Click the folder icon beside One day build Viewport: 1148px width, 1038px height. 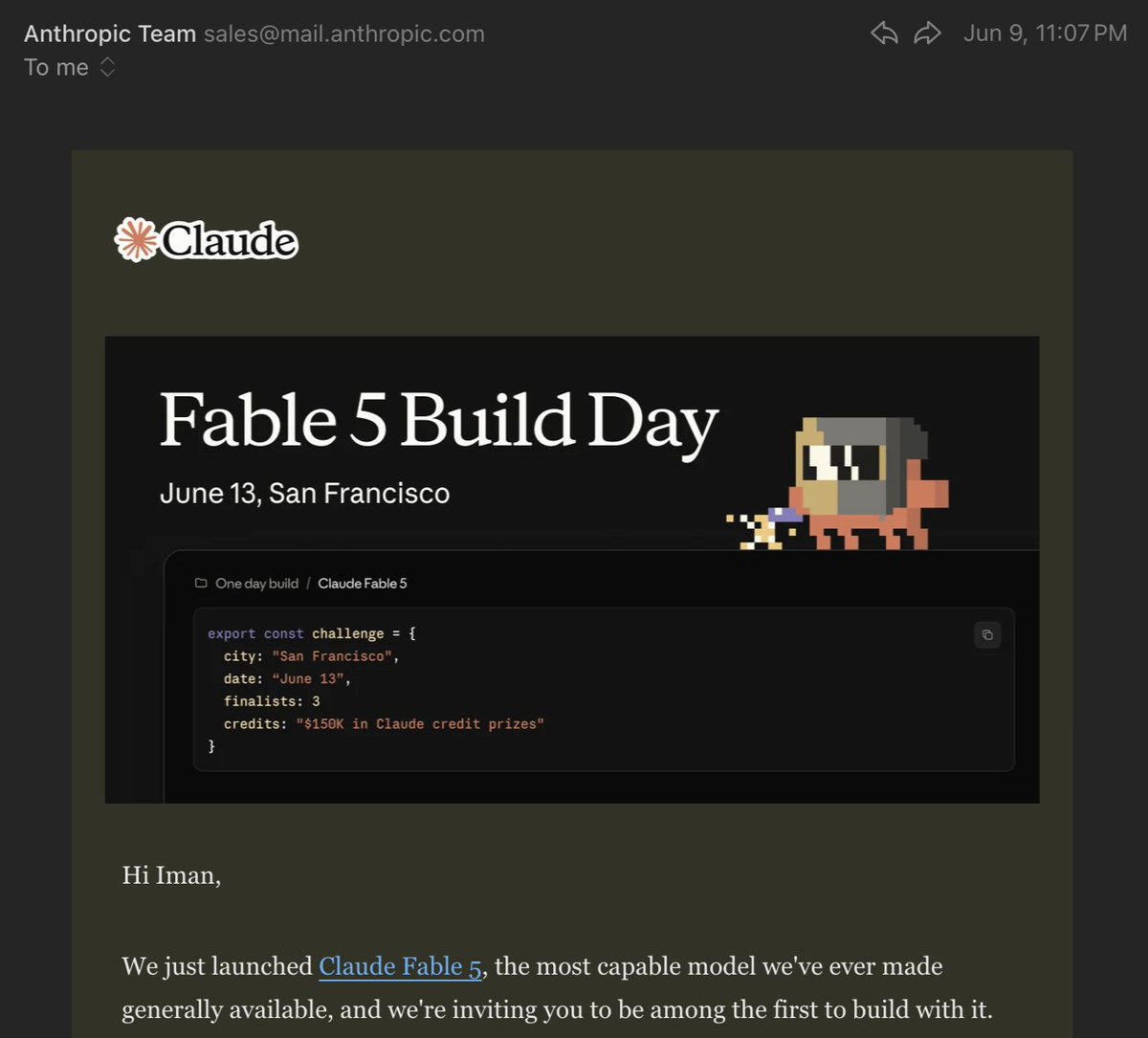tap(201, 583)
